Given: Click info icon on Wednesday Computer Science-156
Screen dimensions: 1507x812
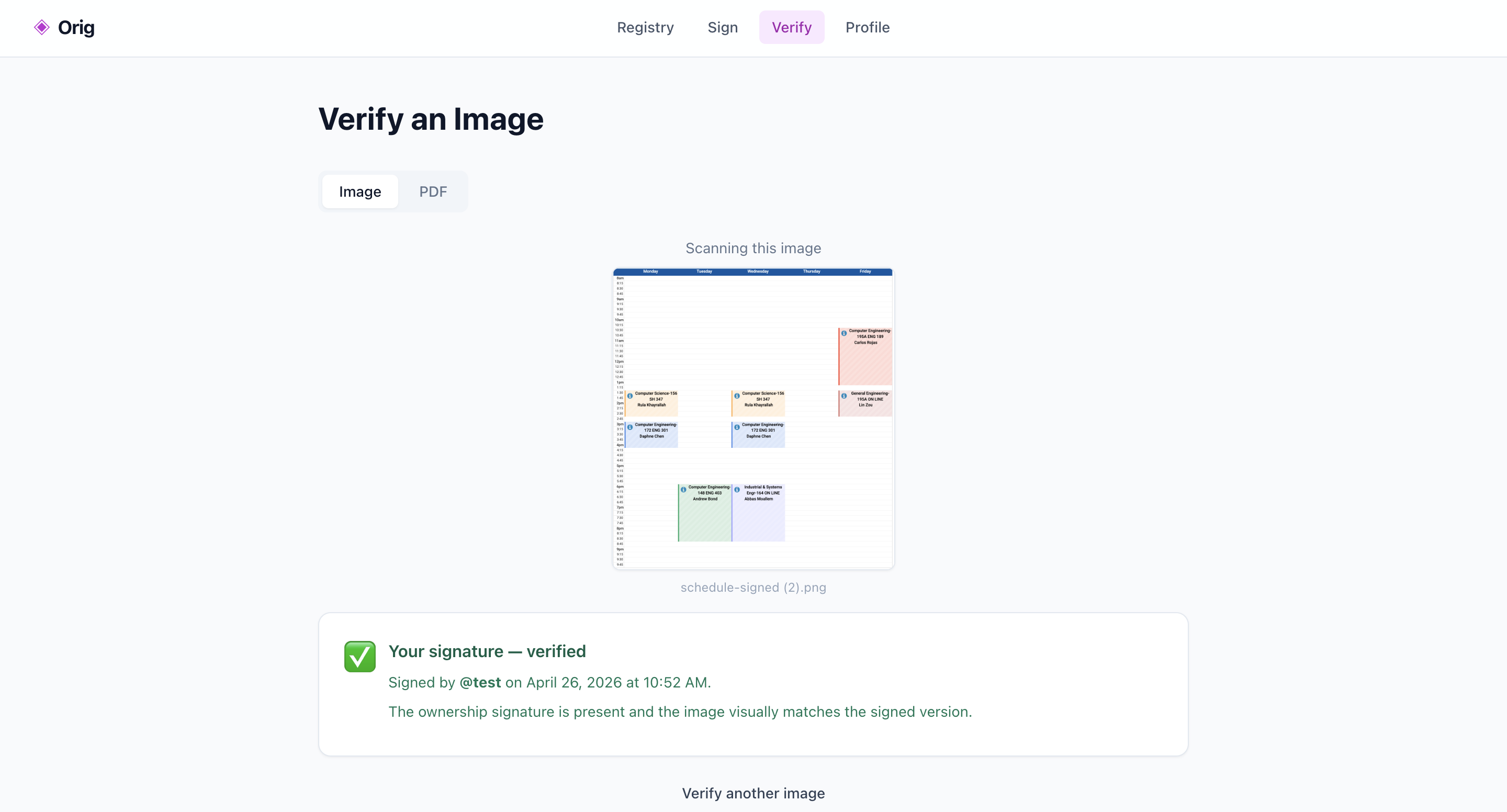Looking at the screenshot, I should pyautogui.click(x=737, y=396).
